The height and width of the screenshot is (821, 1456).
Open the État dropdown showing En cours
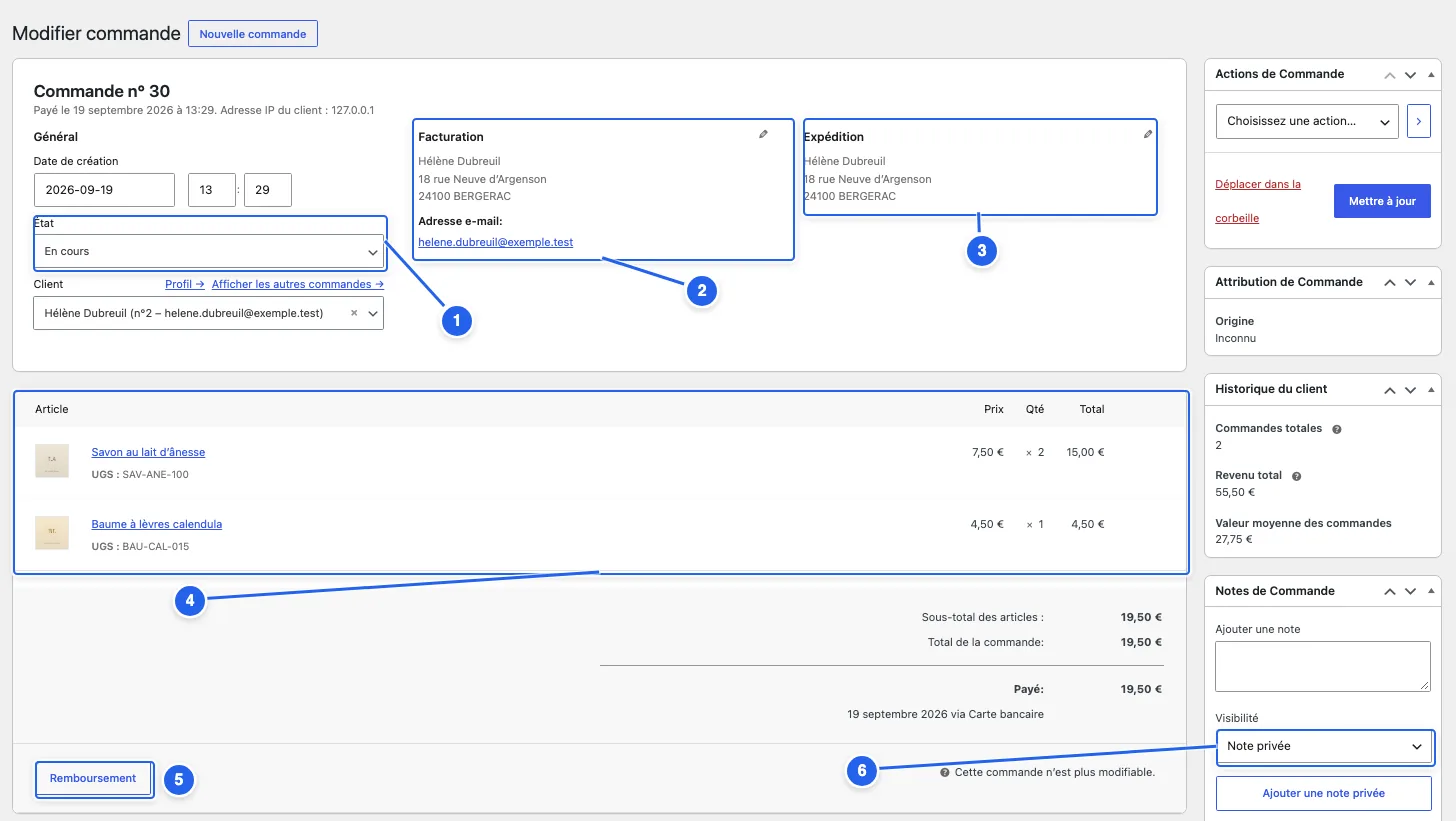pyautogui.click(x=209, y=251)
